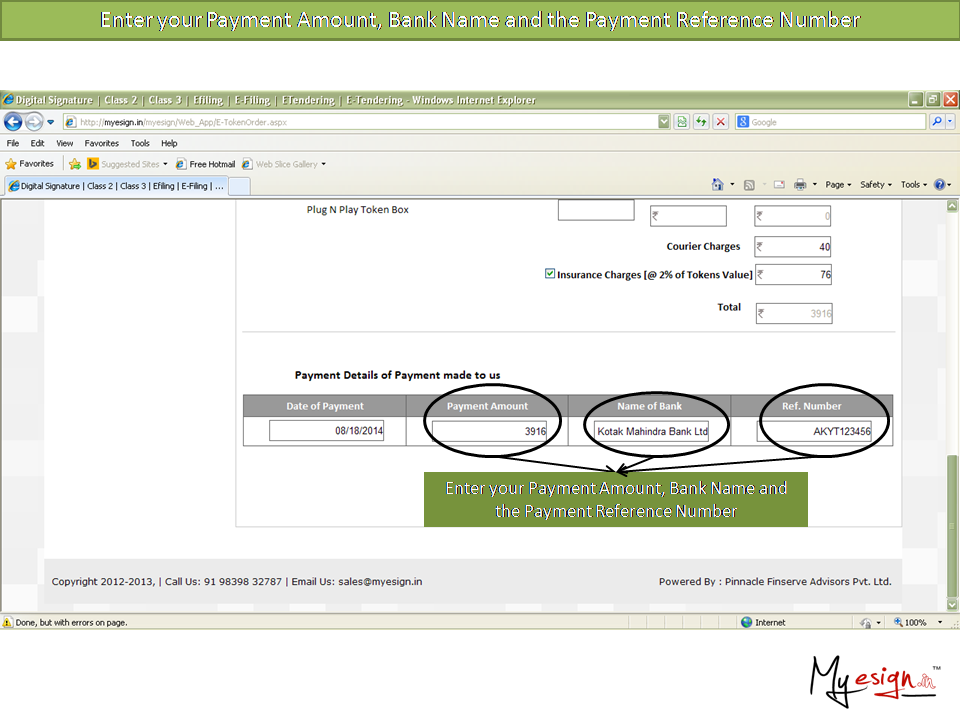Click the Refresh page icon
The height and width of the screenshot is (720, 960).
[x=701, y=122]
